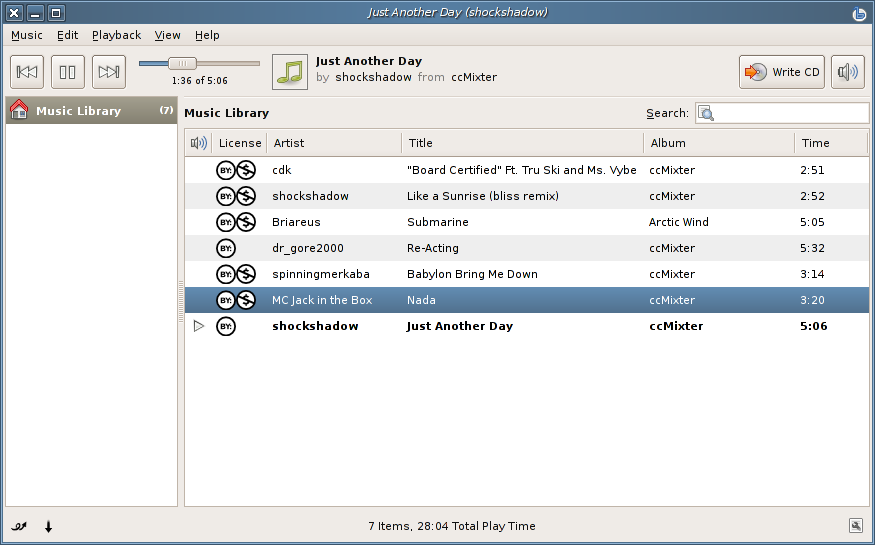Image resolution: width=875 pixels, height=545 pixels.
Task: Select artist 'dr_gore2000'
Action: point(308,248)
